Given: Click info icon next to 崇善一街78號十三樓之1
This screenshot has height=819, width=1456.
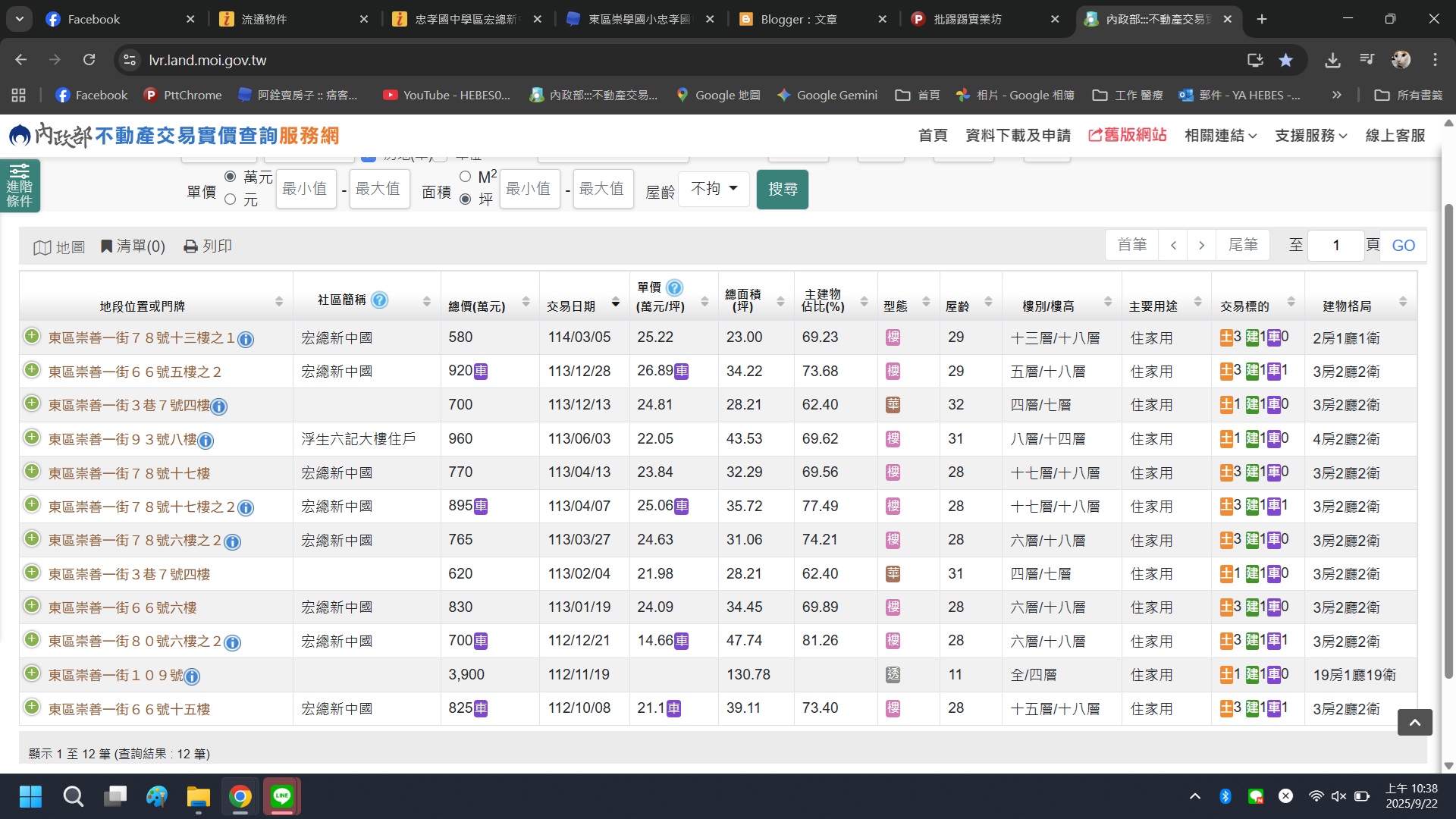Looking at the screenshot, I should tap(246, 340).
